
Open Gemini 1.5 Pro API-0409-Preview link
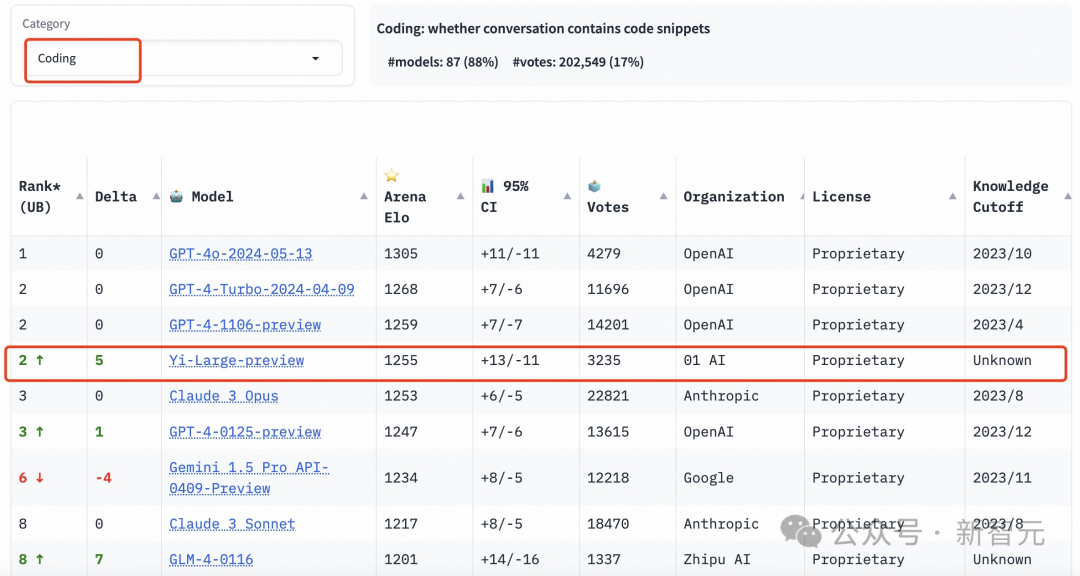coord(249,477)
